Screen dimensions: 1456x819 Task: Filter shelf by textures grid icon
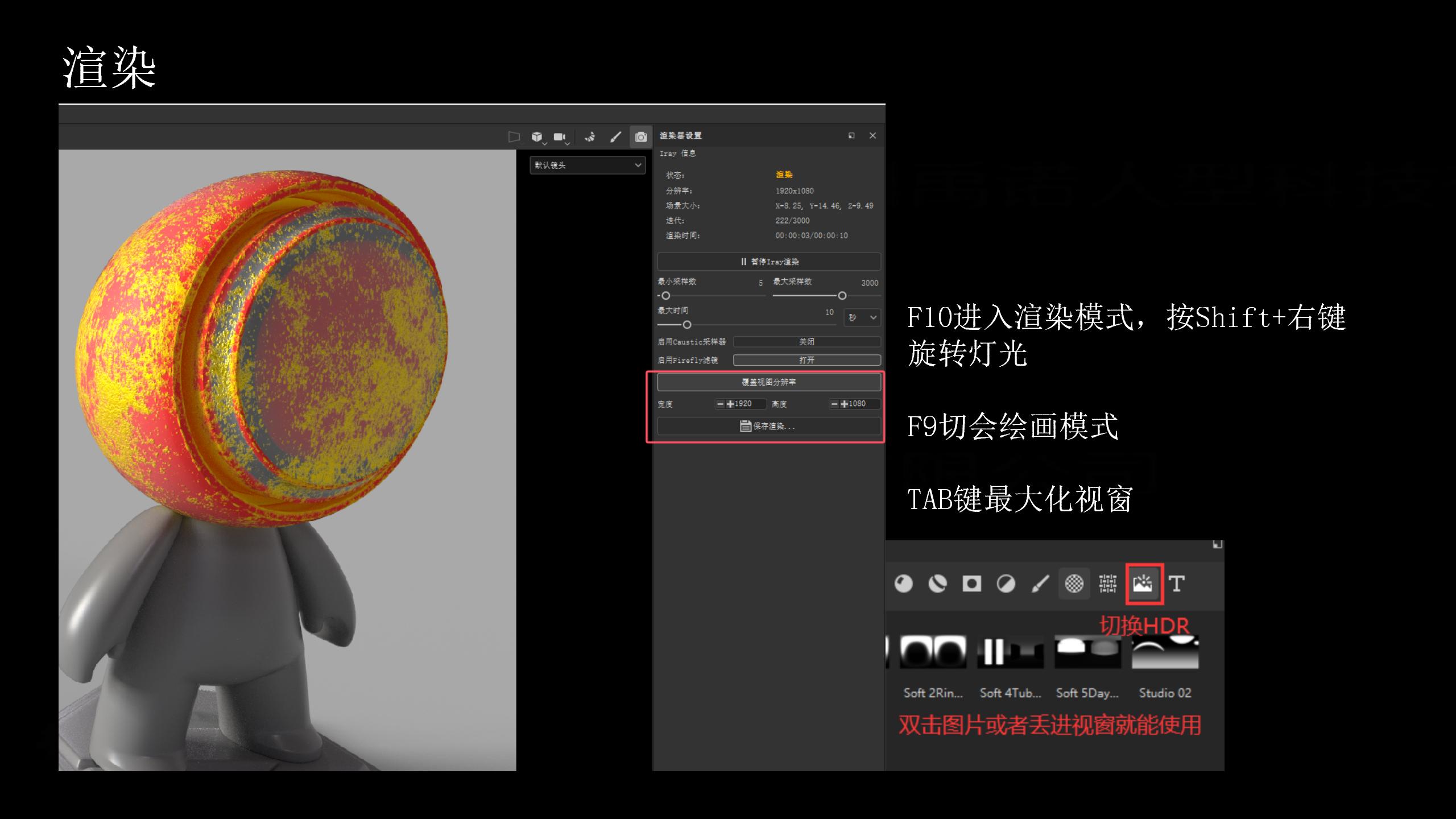click(1108, 584)
